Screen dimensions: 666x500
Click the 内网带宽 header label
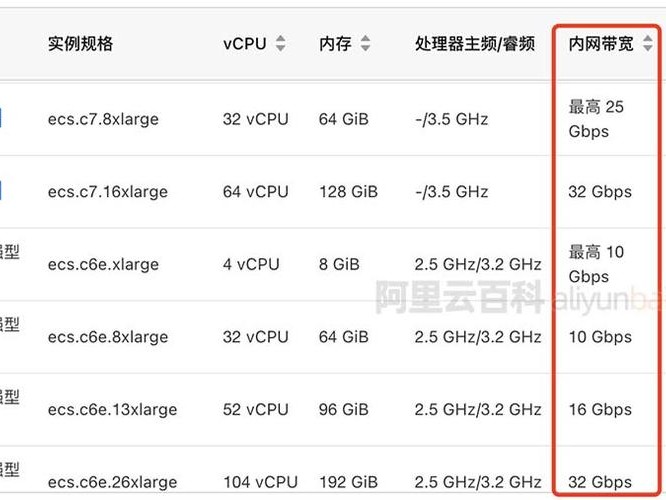[x=601, y=44]
